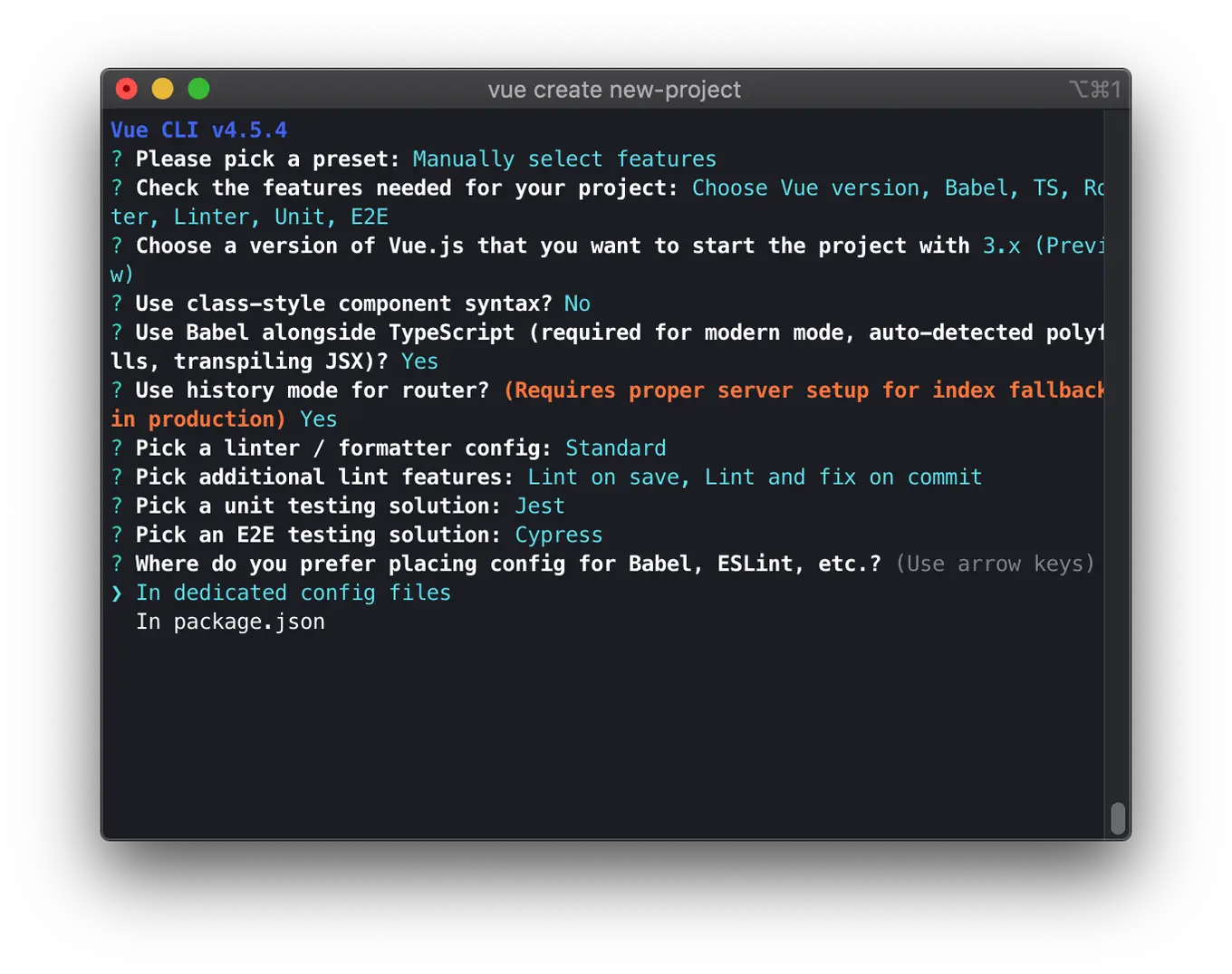Image resolution: width=1232 pixels, height=974 pixels.
Task: Open the Jest unit testing selection
Action: (x=540, y=506)
